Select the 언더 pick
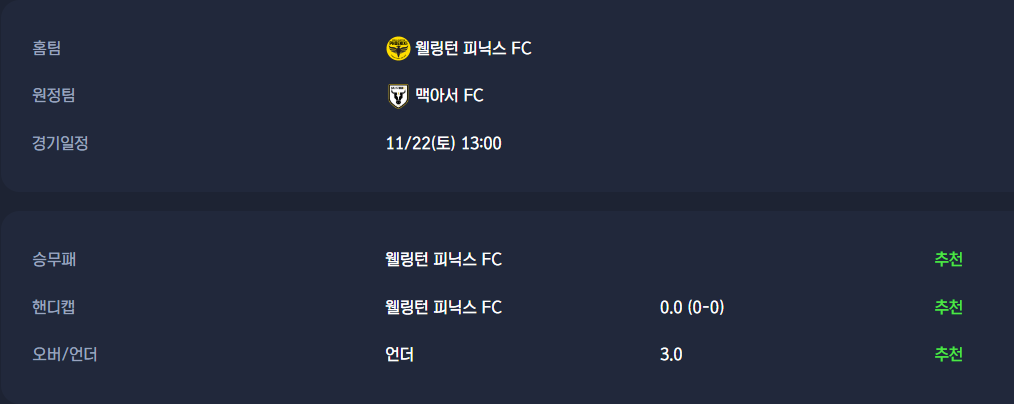 tap(399, 354)
